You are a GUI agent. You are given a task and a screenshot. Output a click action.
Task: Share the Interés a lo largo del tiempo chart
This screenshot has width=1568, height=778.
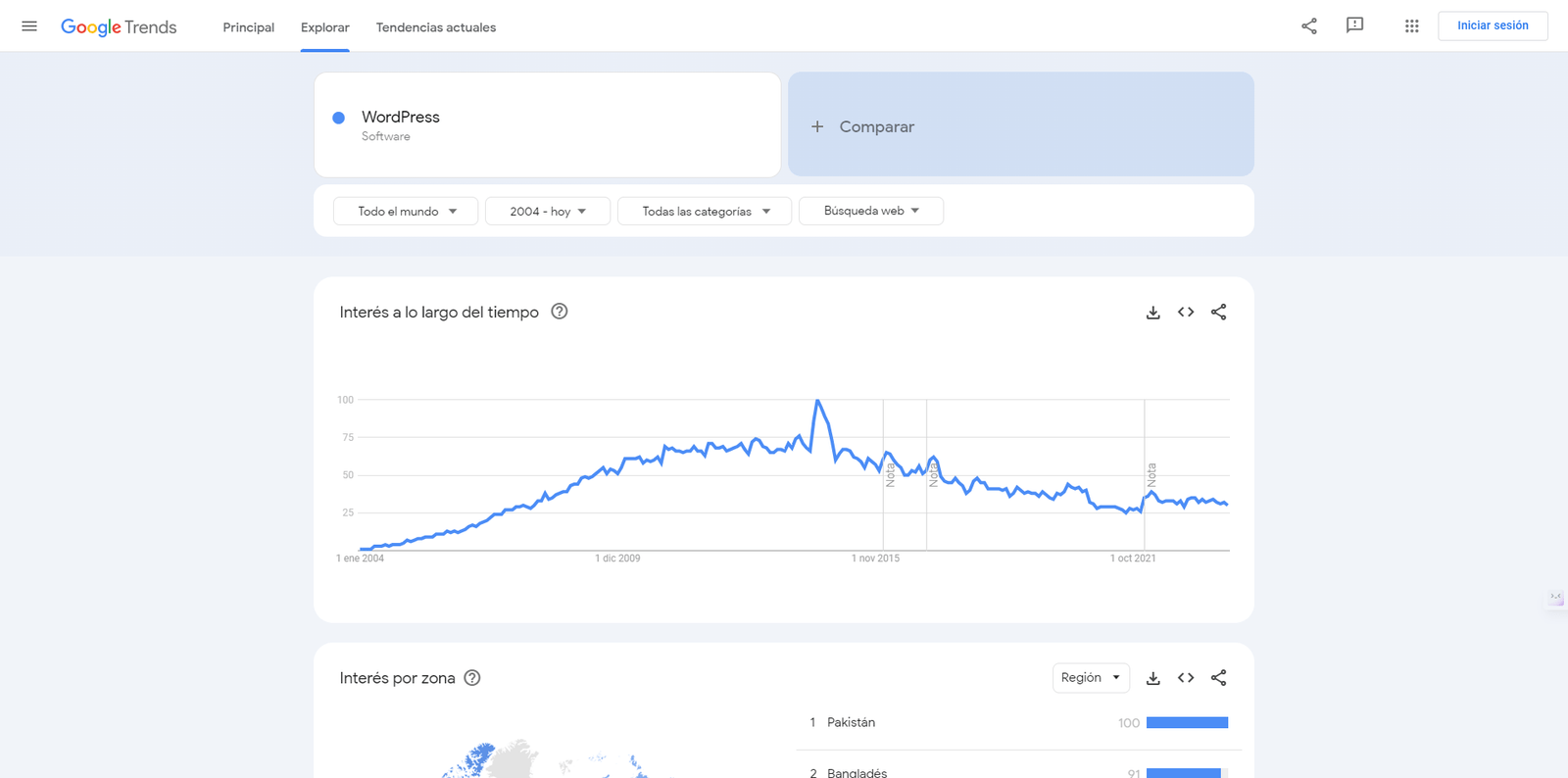(1218, 313)
